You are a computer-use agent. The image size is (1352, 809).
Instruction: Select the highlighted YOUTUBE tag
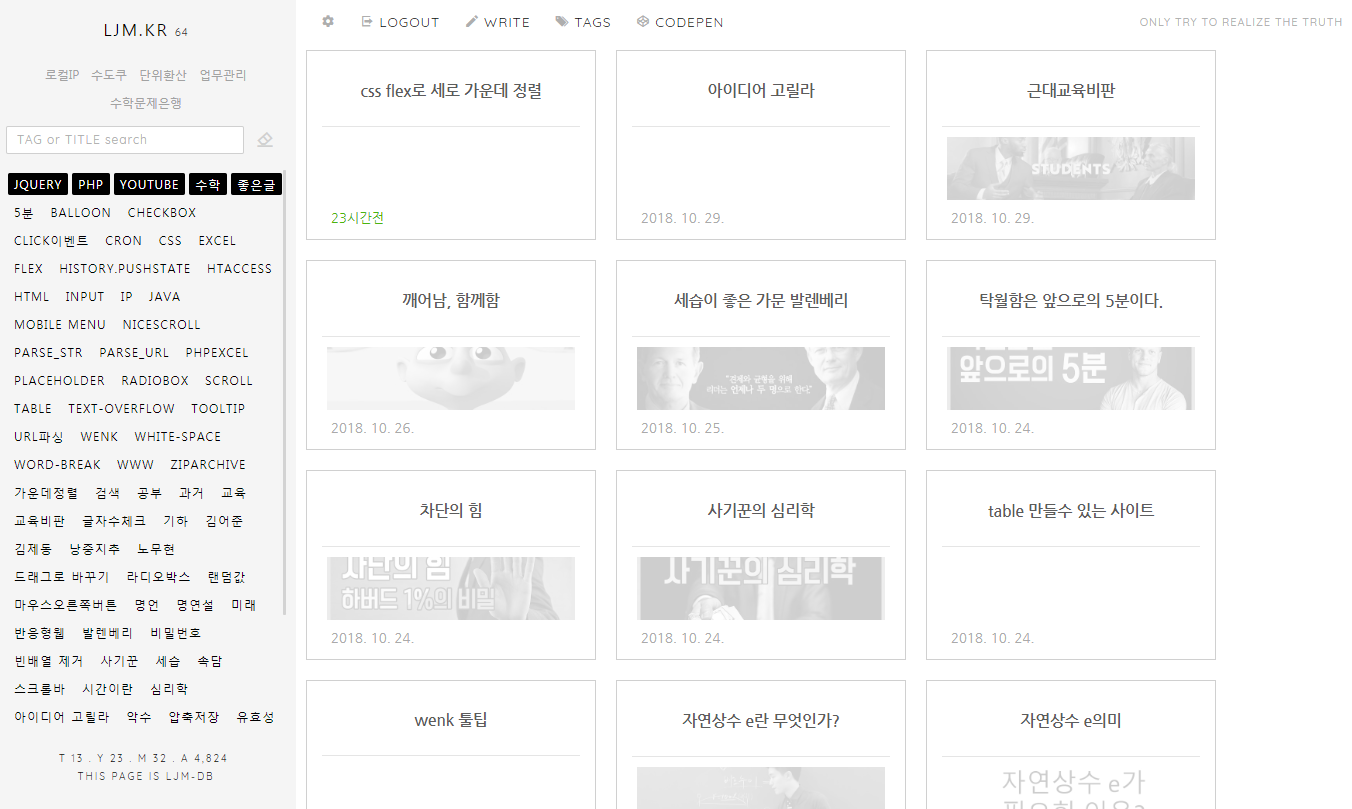point(149,185)
